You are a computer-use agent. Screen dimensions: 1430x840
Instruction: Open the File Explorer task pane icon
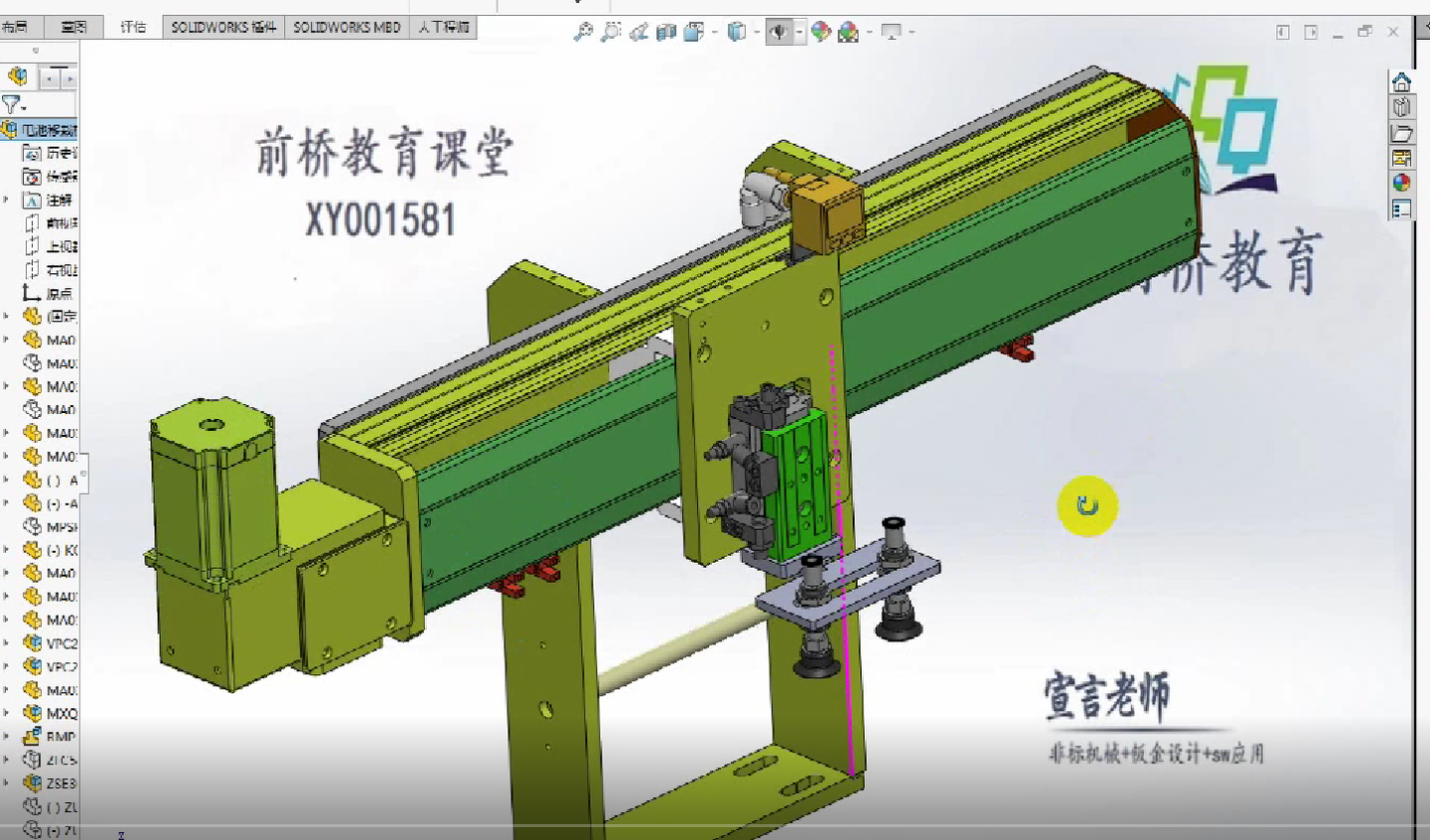coord(1400,133)
